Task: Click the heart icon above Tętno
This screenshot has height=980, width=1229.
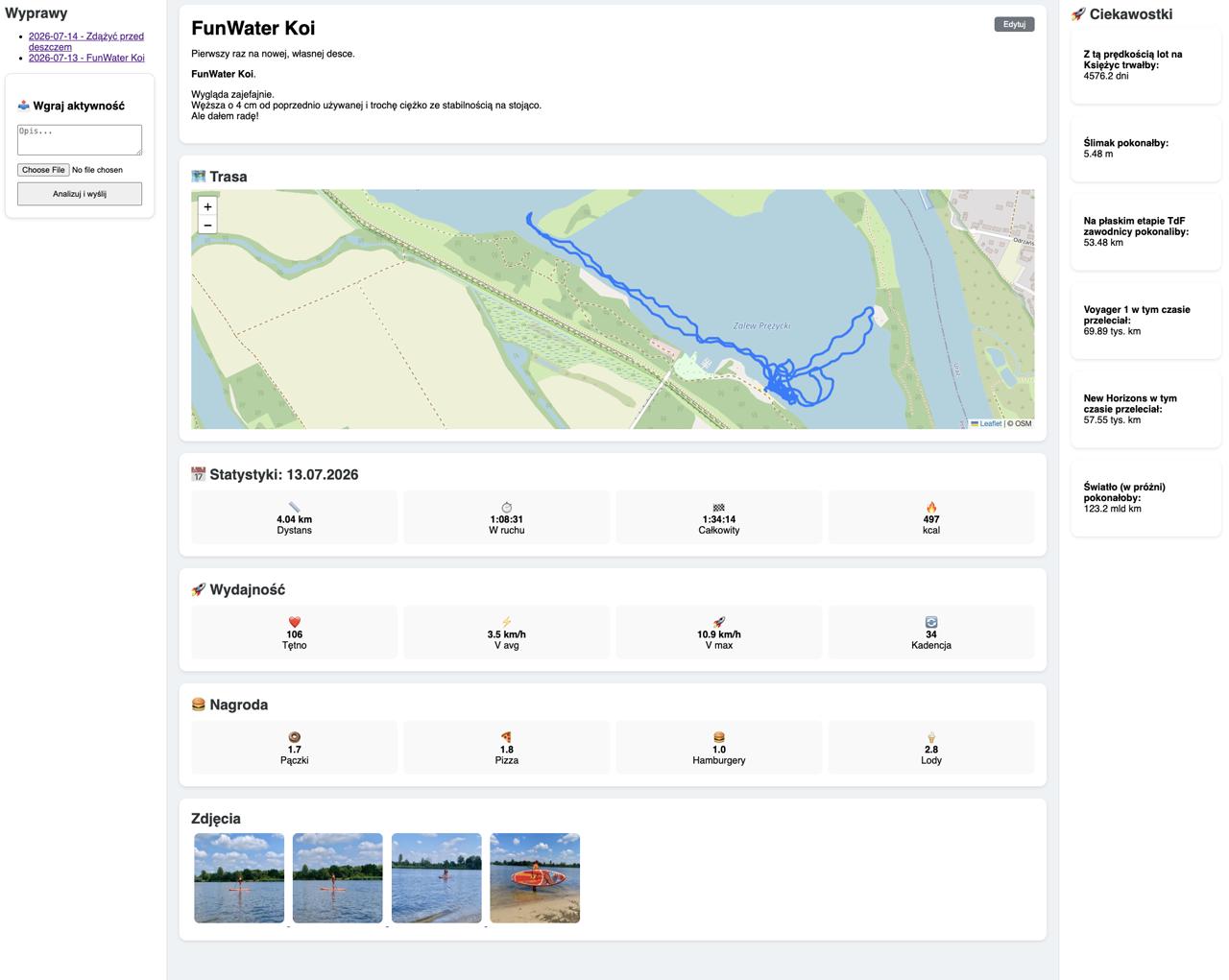Action: (295, 622)
